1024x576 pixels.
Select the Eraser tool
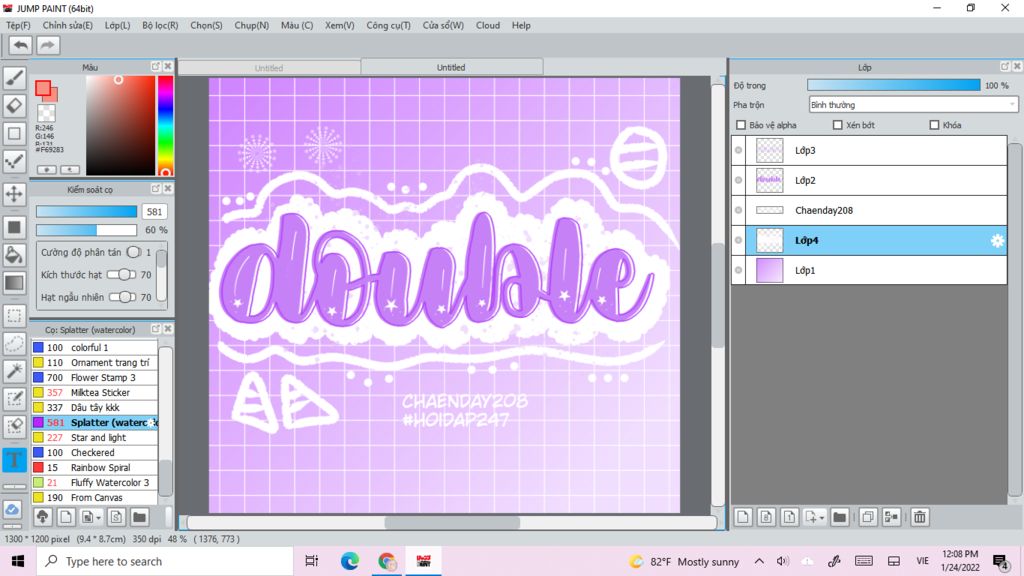pyautogui.click(x=14, y=105)
